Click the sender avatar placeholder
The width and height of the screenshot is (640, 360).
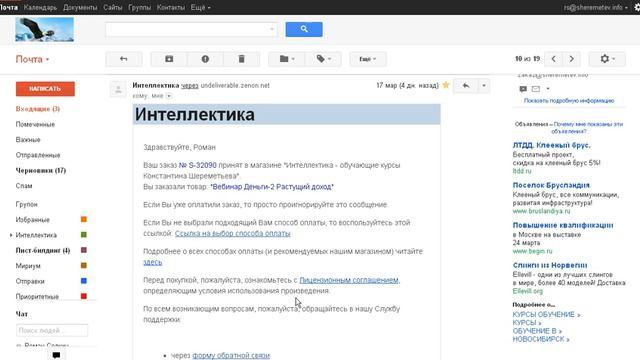(118, 89)
